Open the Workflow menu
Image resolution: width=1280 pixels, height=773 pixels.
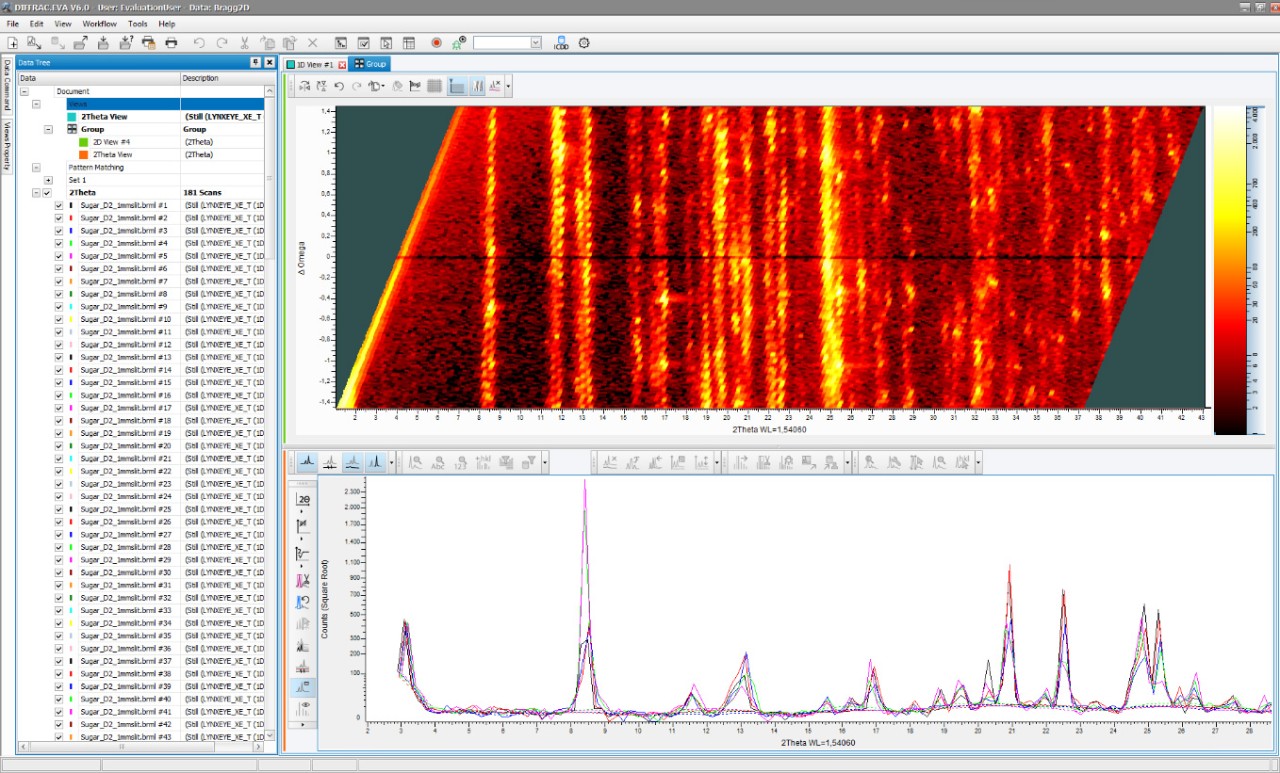(99, 23)
